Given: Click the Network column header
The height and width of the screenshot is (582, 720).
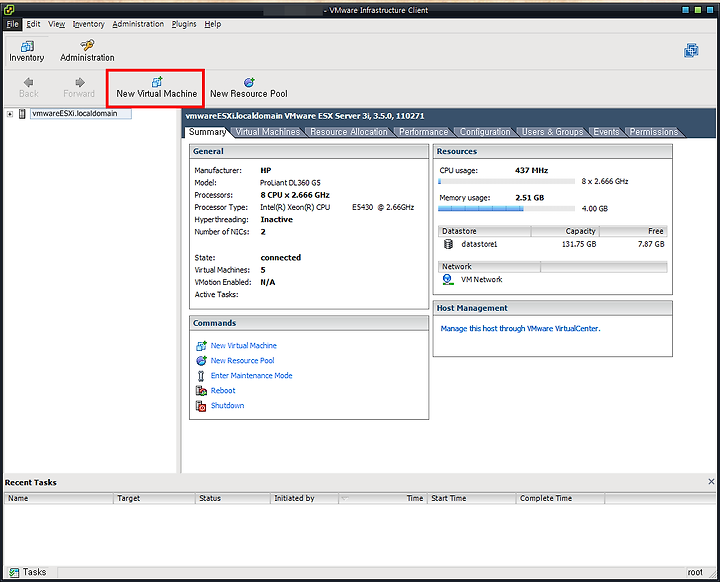Looking at the screenshot, I should coord(489,266).
